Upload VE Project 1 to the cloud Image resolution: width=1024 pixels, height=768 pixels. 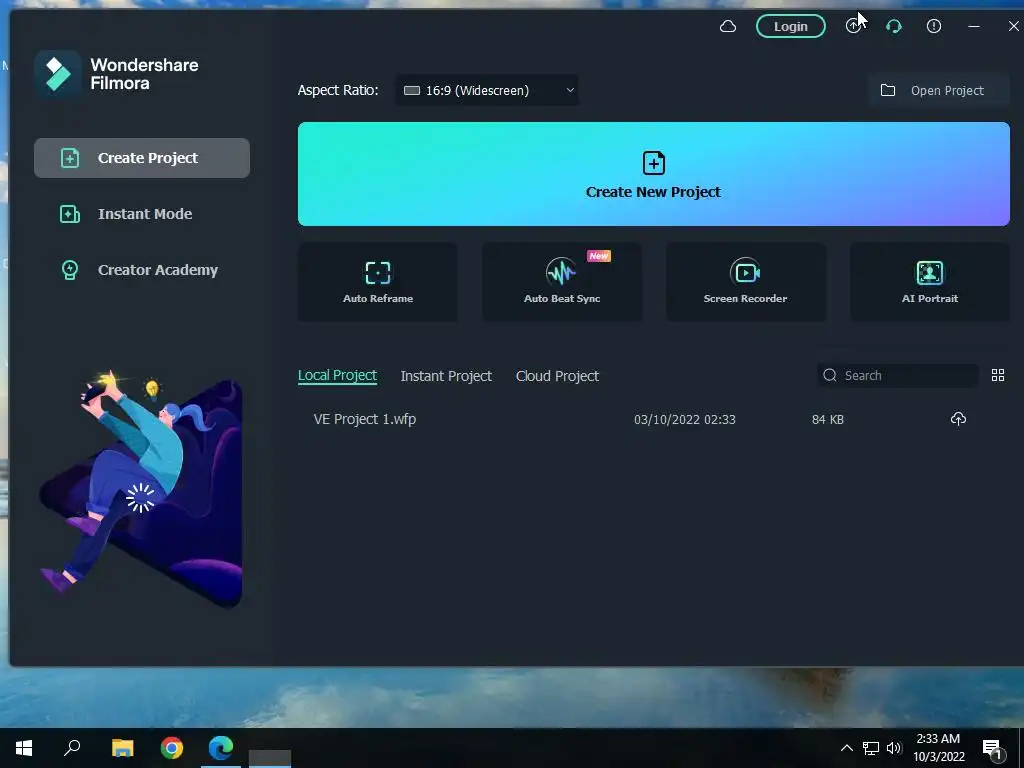click(x=958, y=419)
